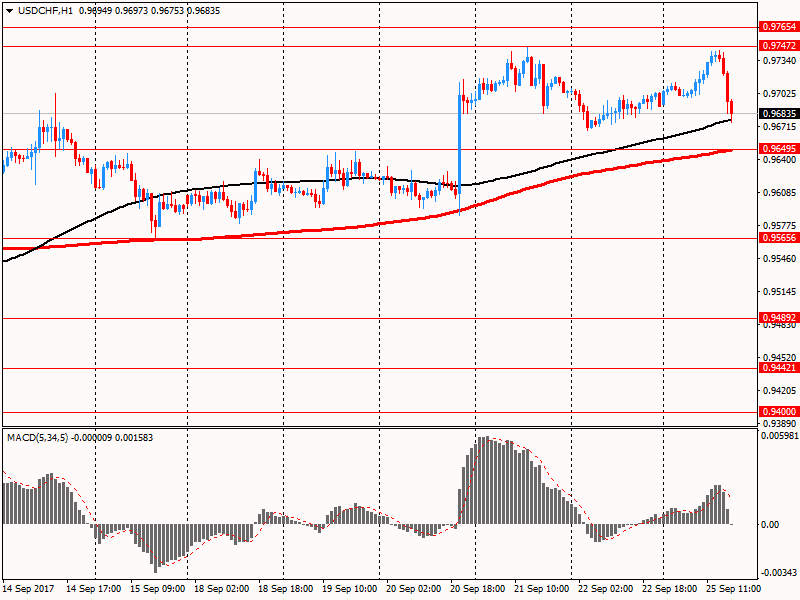Click the 25 Sep 11:00 time label

[733, 589]
